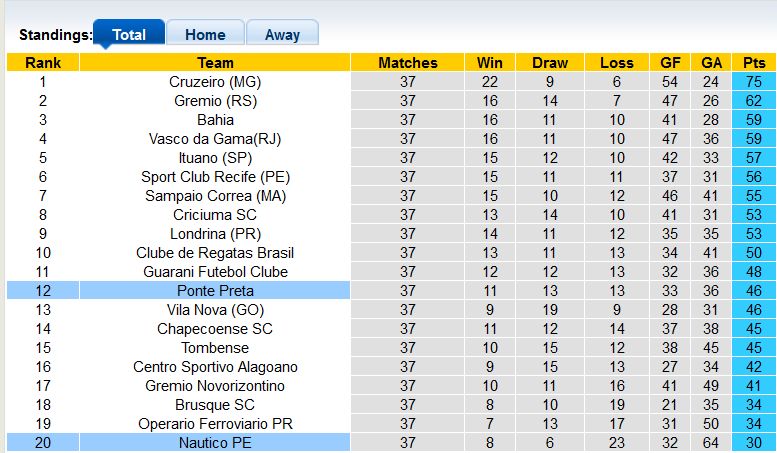Viewport: 777px width, 453px height.
Task: Open Sport Club Recife (PE) link
Action: (215, 176)
